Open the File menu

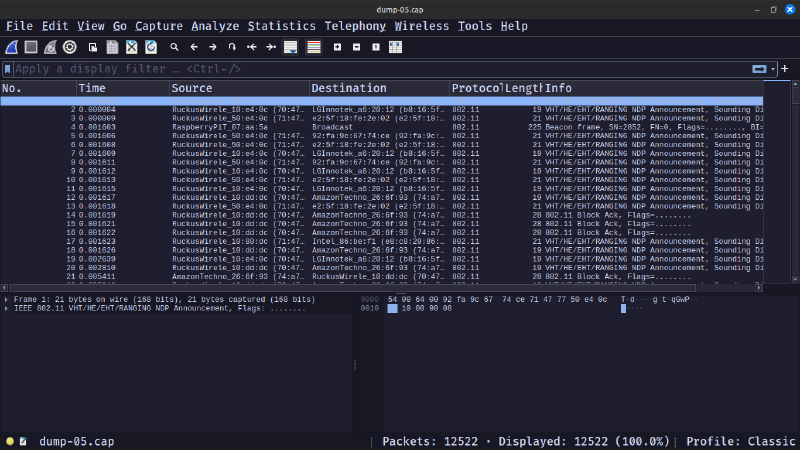coord(19,26)
